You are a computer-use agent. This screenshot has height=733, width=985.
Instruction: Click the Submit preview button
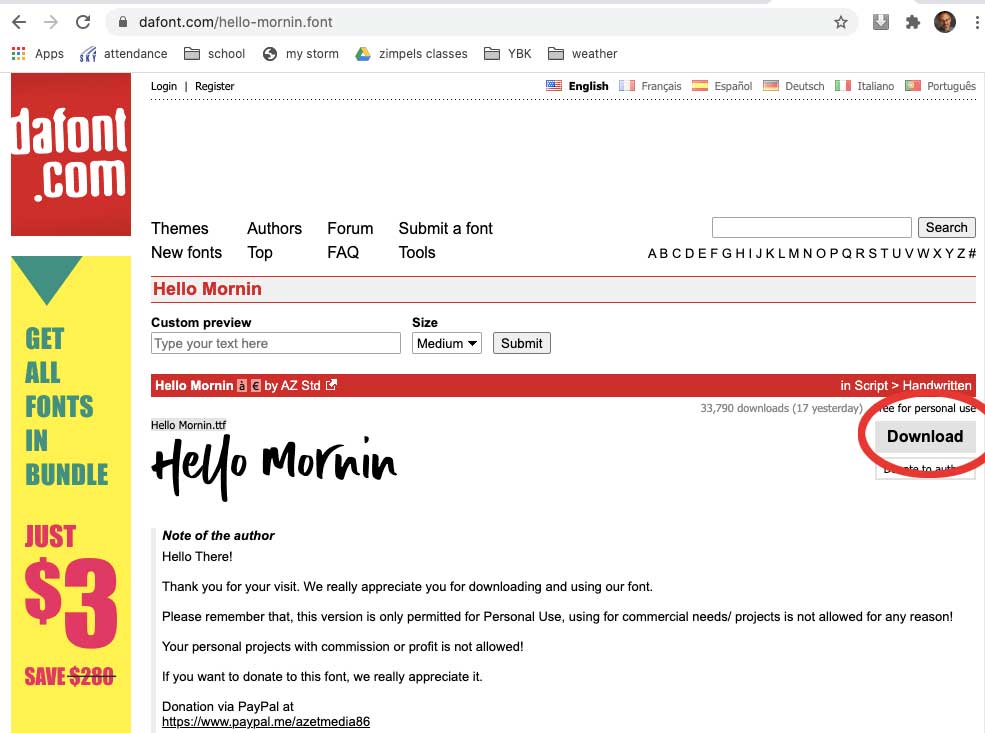(521, 344)
